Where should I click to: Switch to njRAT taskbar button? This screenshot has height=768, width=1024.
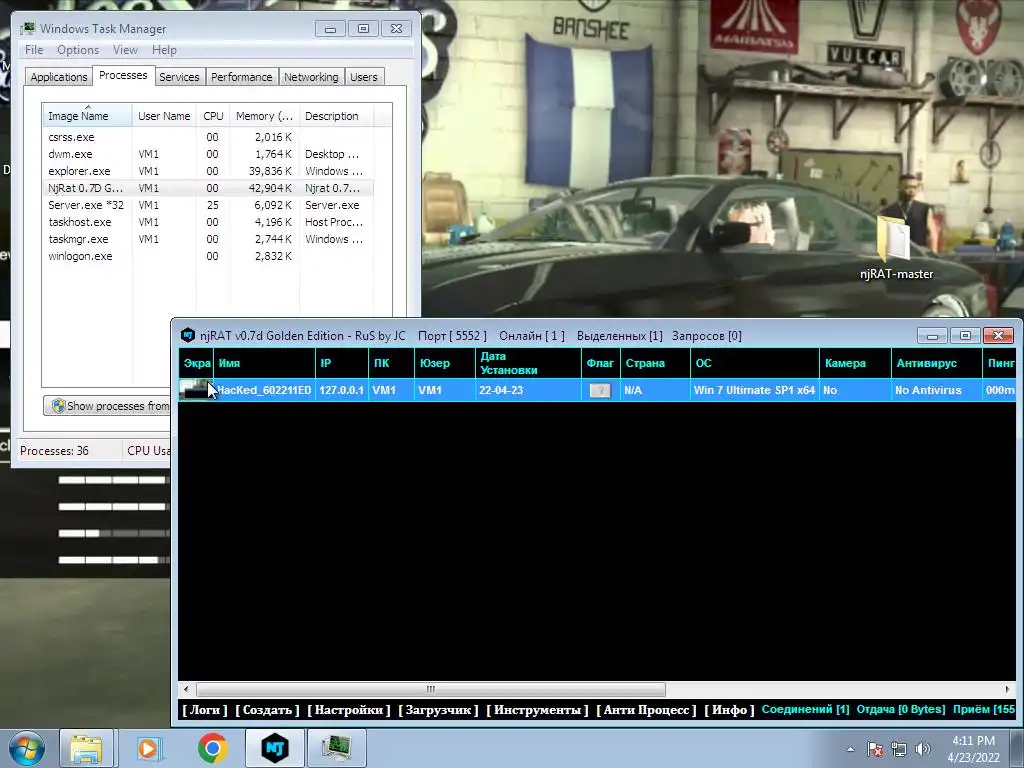(274, 748)
